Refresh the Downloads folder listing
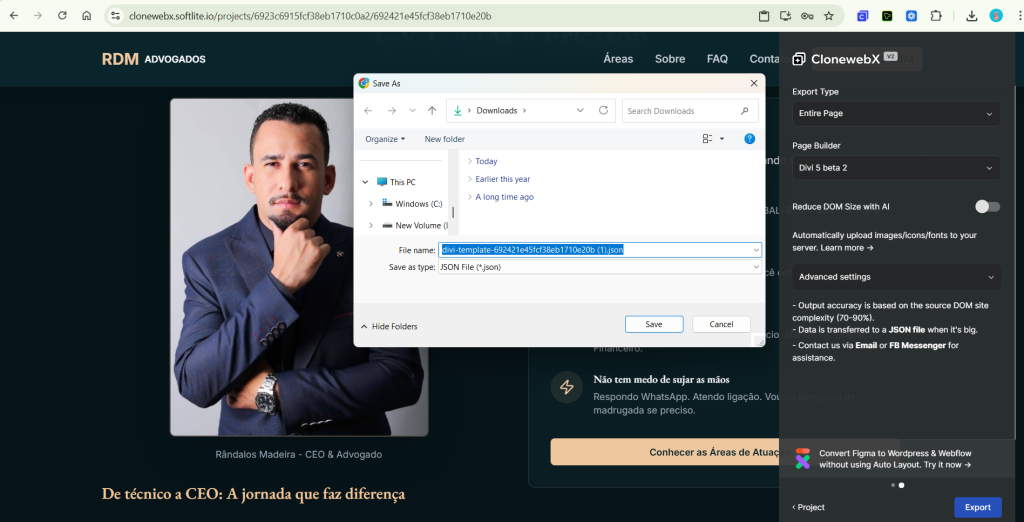The height and width of the screenshot is (522, 1024). point(603,110)
